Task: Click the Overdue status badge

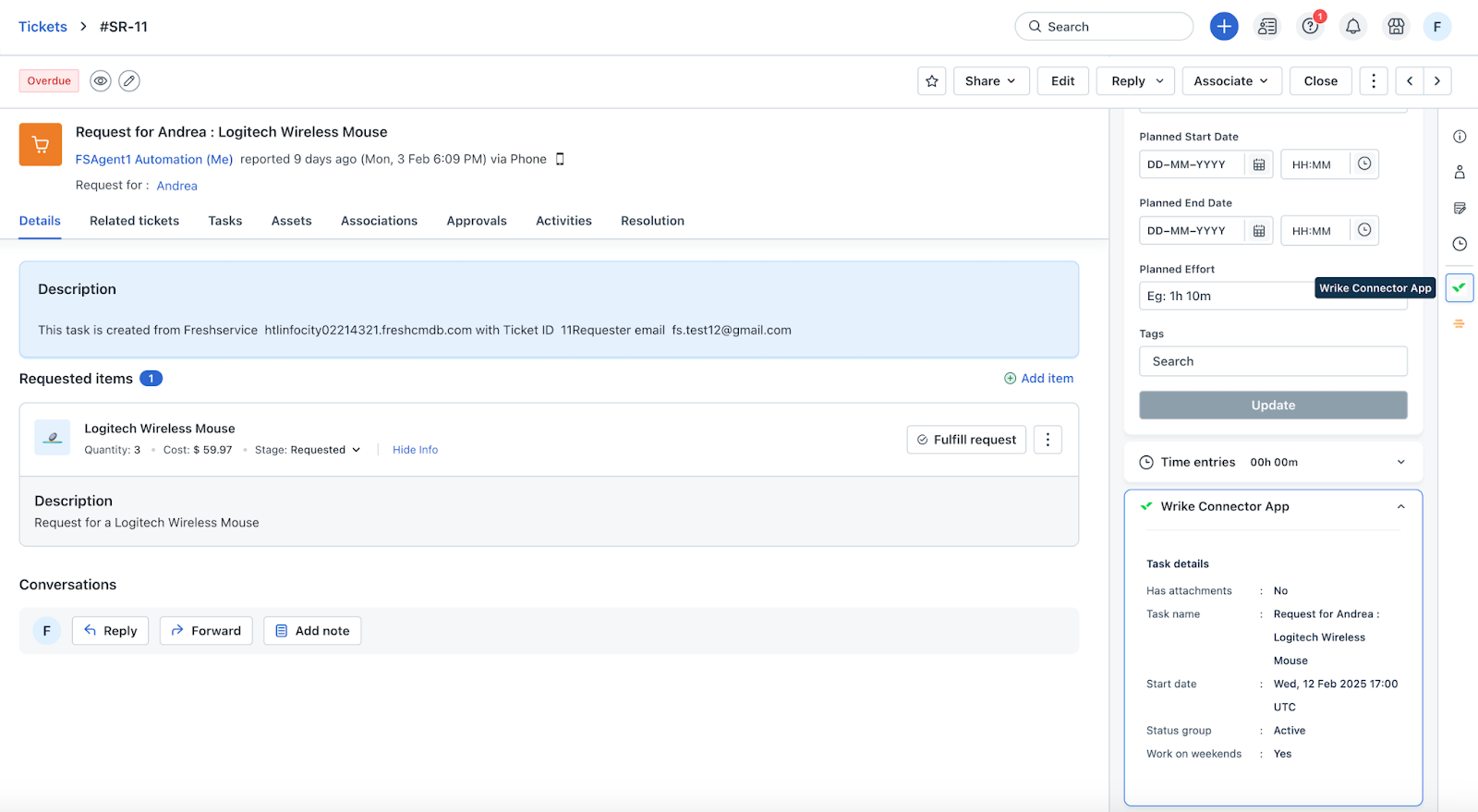Action: click(49, 81)
